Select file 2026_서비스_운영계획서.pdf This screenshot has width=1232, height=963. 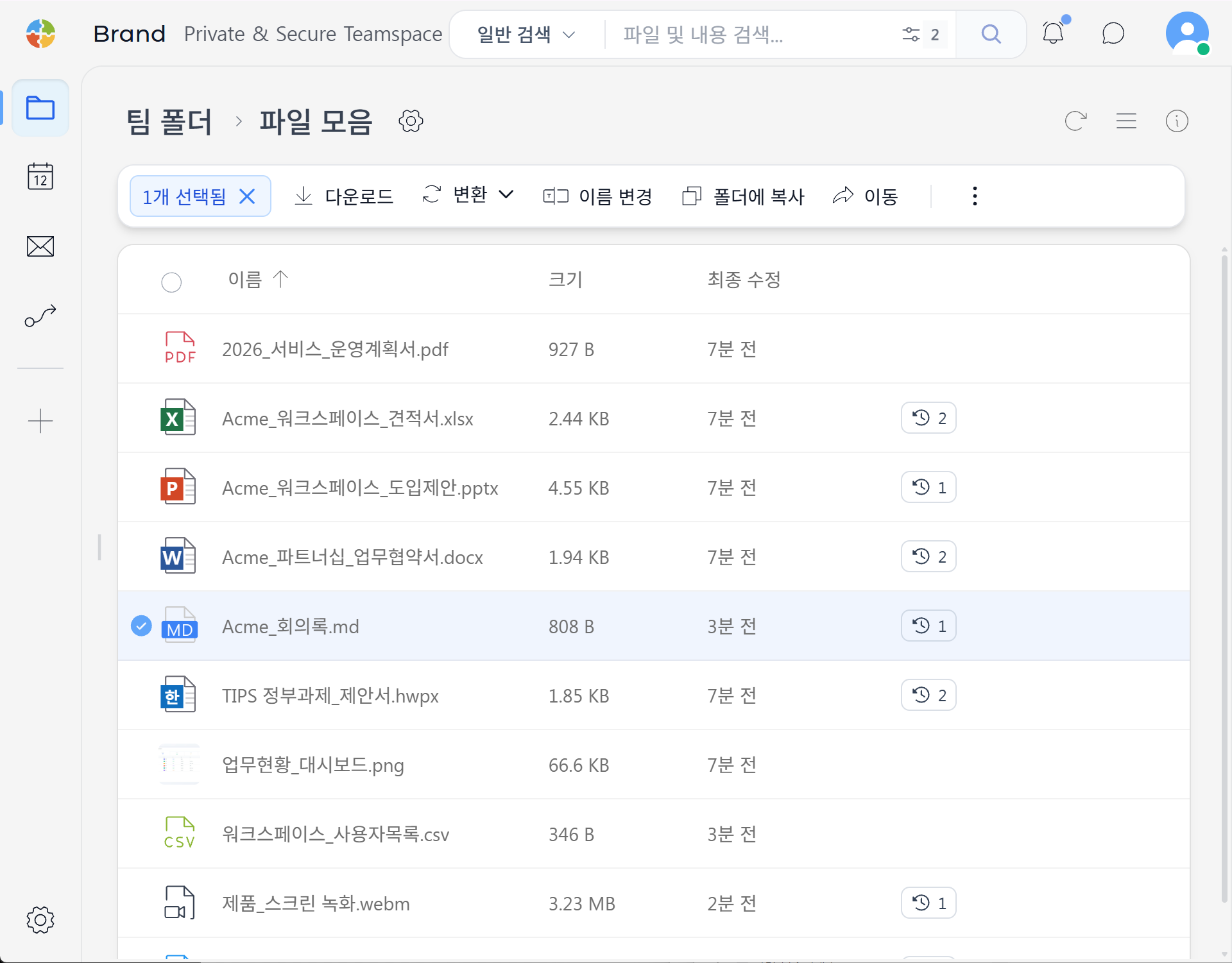tap(335, 349)
